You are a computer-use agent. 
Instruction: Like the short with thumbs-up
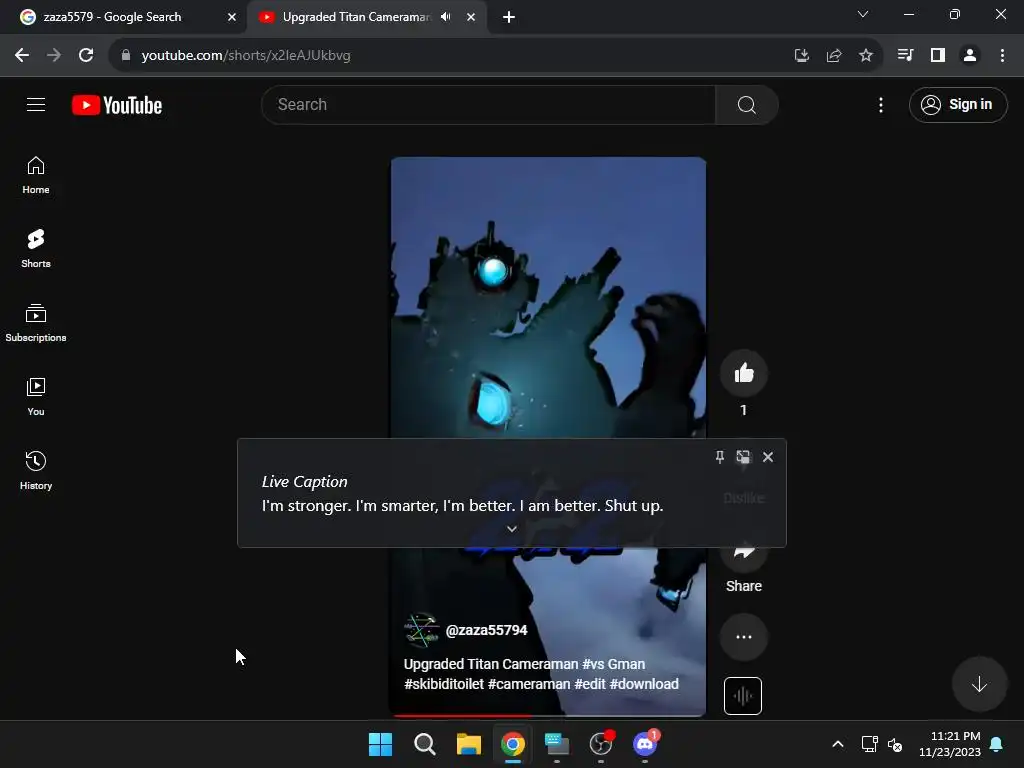743,373
